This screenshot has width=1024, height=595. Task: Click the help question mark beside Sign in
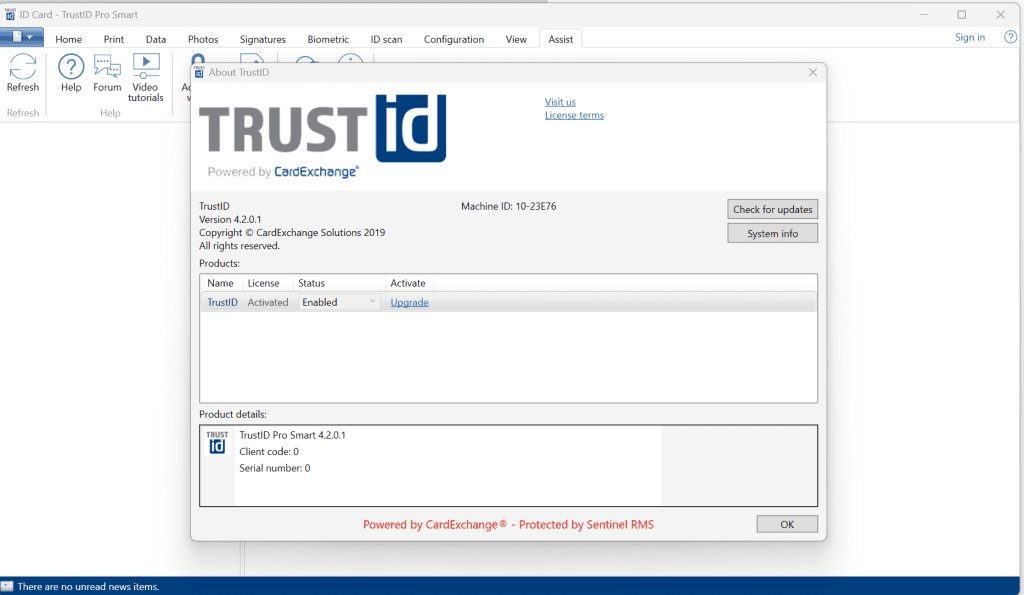(x=1010, y=37)
